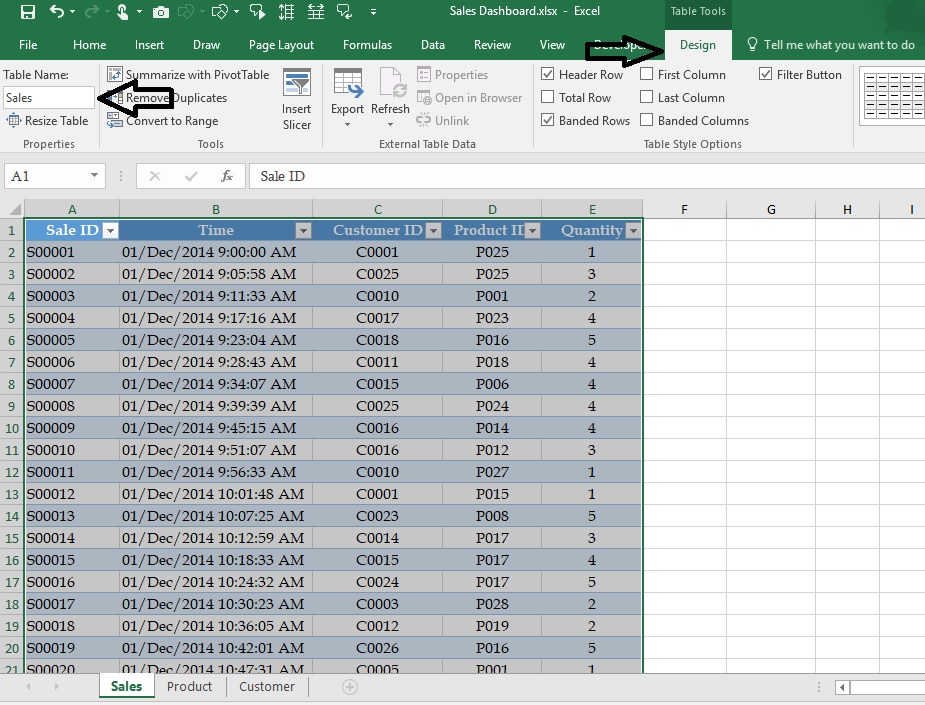Click the Refresh table data icon
Screen dimensions: 925x705
pyautogui.click(x=391, y=83)
